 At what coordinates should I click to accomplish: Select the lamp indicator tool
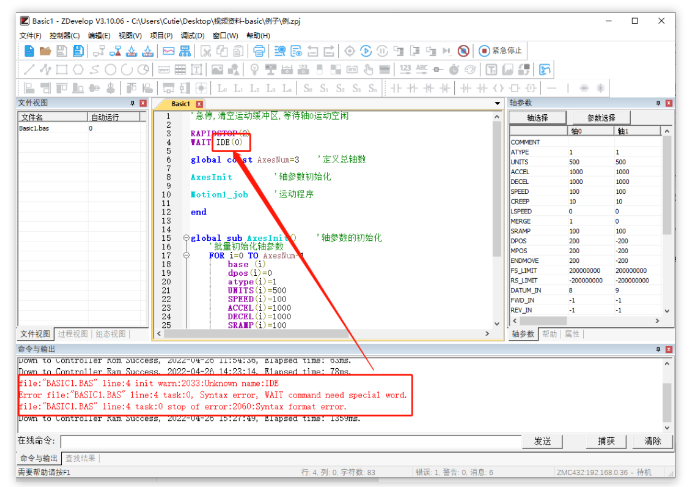[x=254, y=69]
